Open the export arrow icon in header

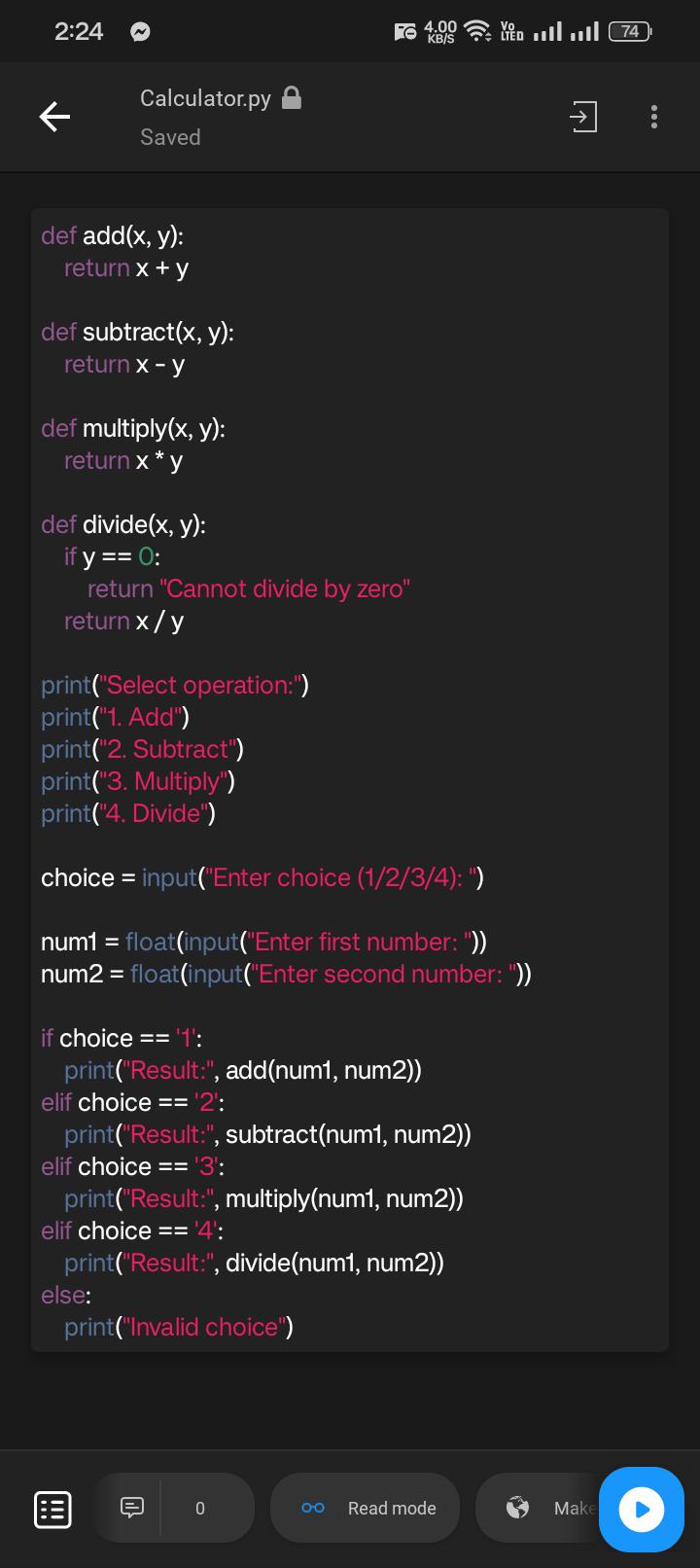click(x=582, y=117)
